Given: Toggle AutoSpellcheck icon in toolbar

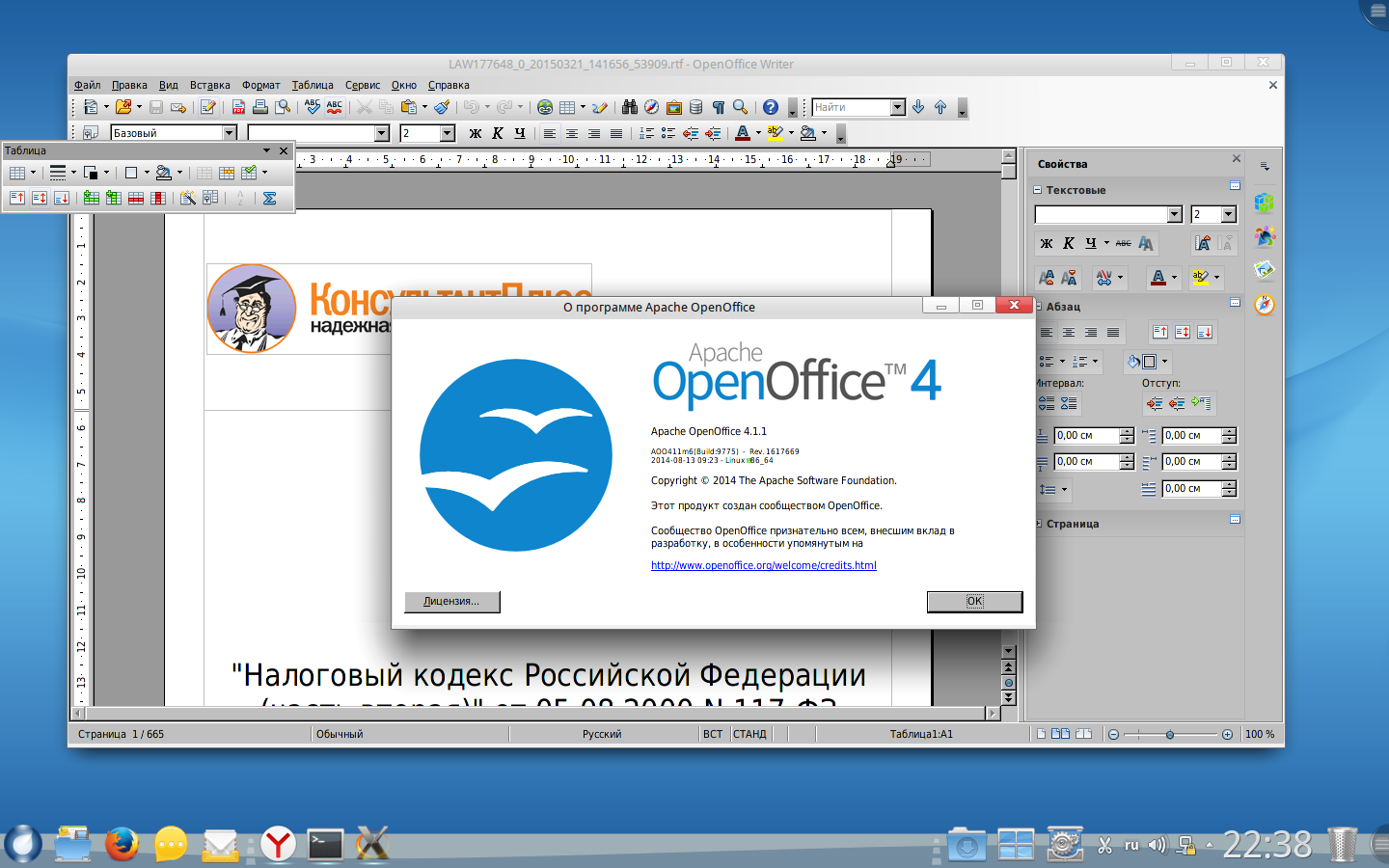Looking at the screenshot, I should 335,107.
